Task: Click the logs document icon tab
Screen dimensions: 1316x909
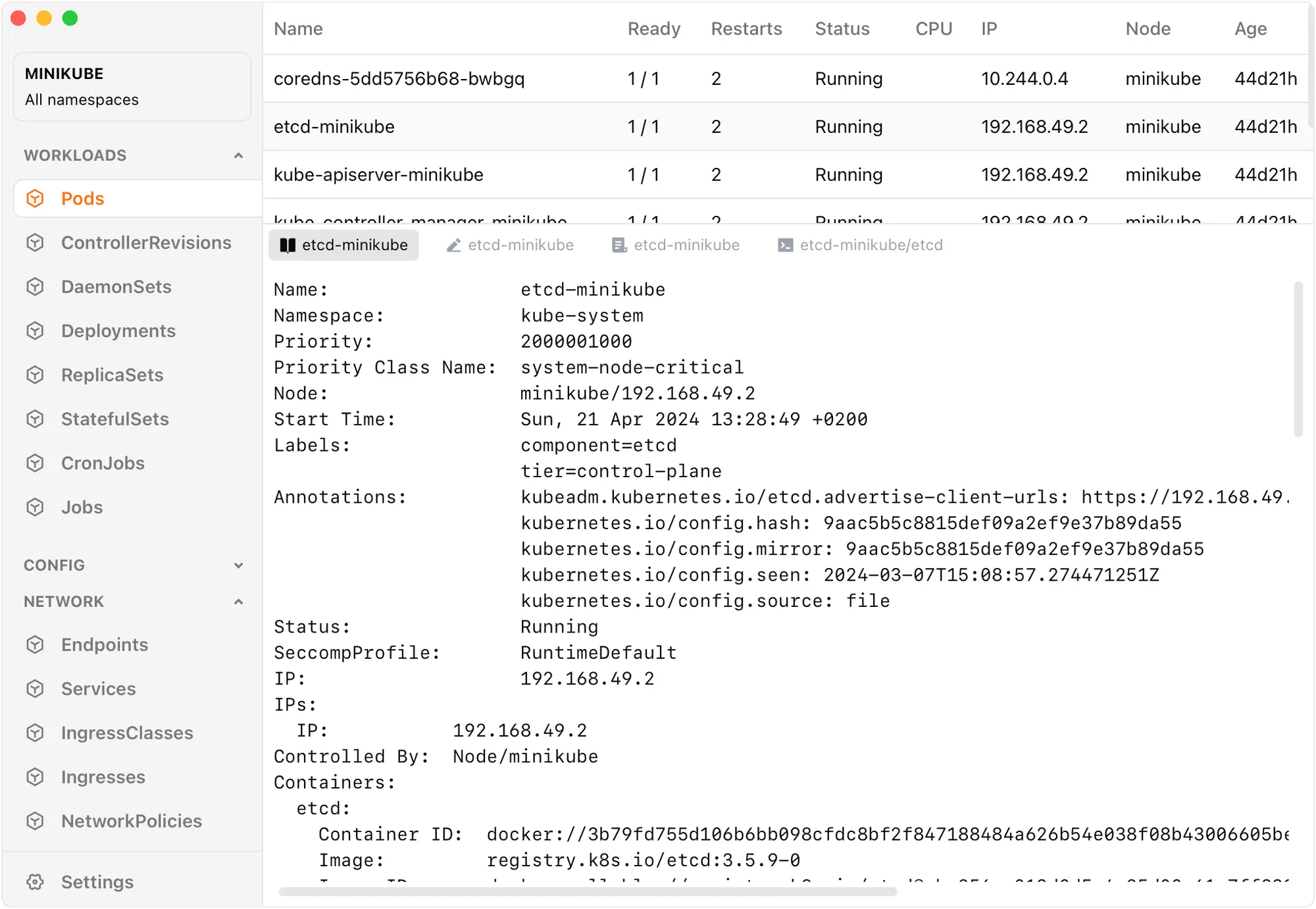Action: pyautogui.click(x=619, y=246)
